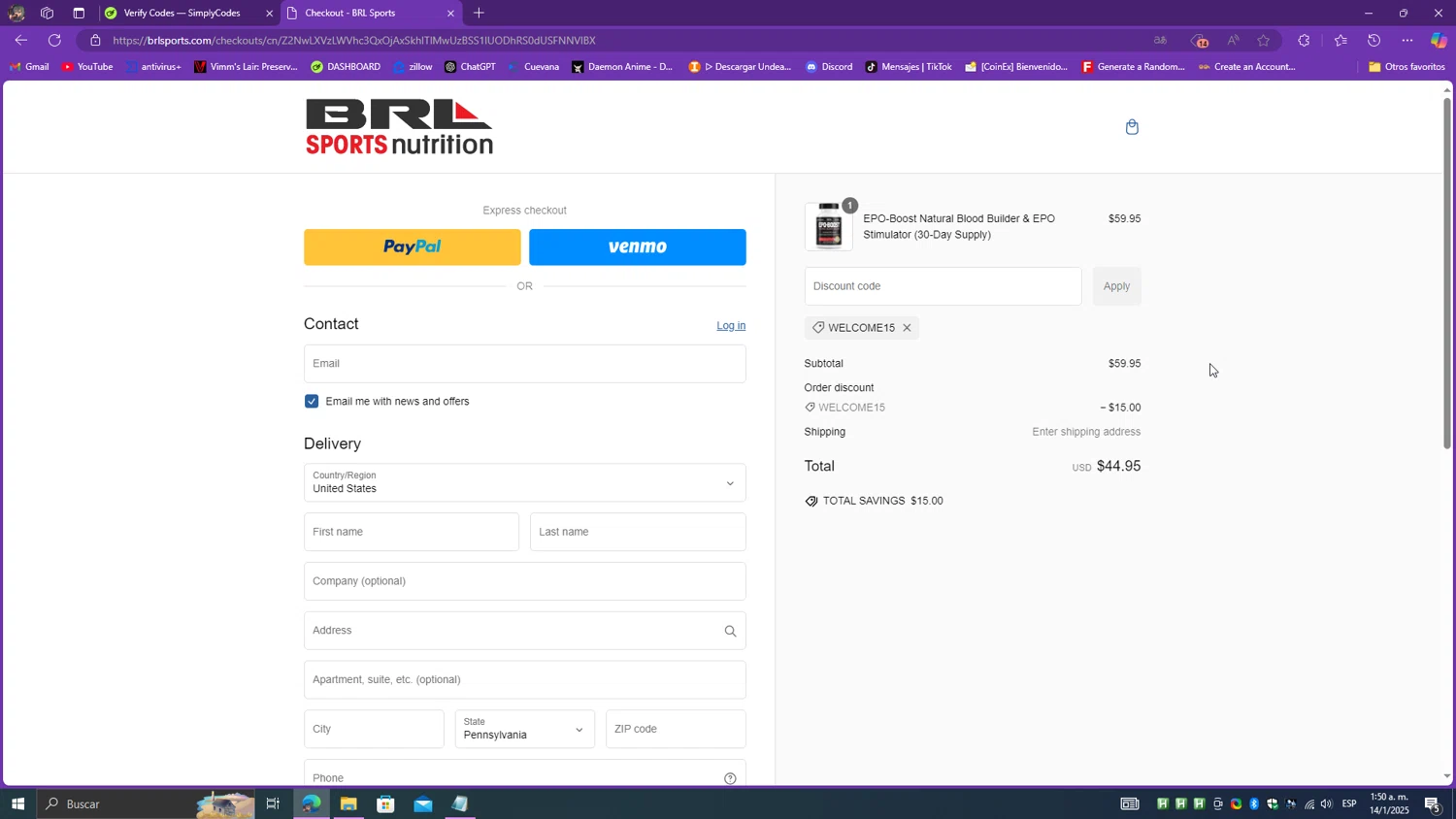Viewport: 1456px width, 819px height.
Task: Open browser extensions icon
Action: (1304, 41)
